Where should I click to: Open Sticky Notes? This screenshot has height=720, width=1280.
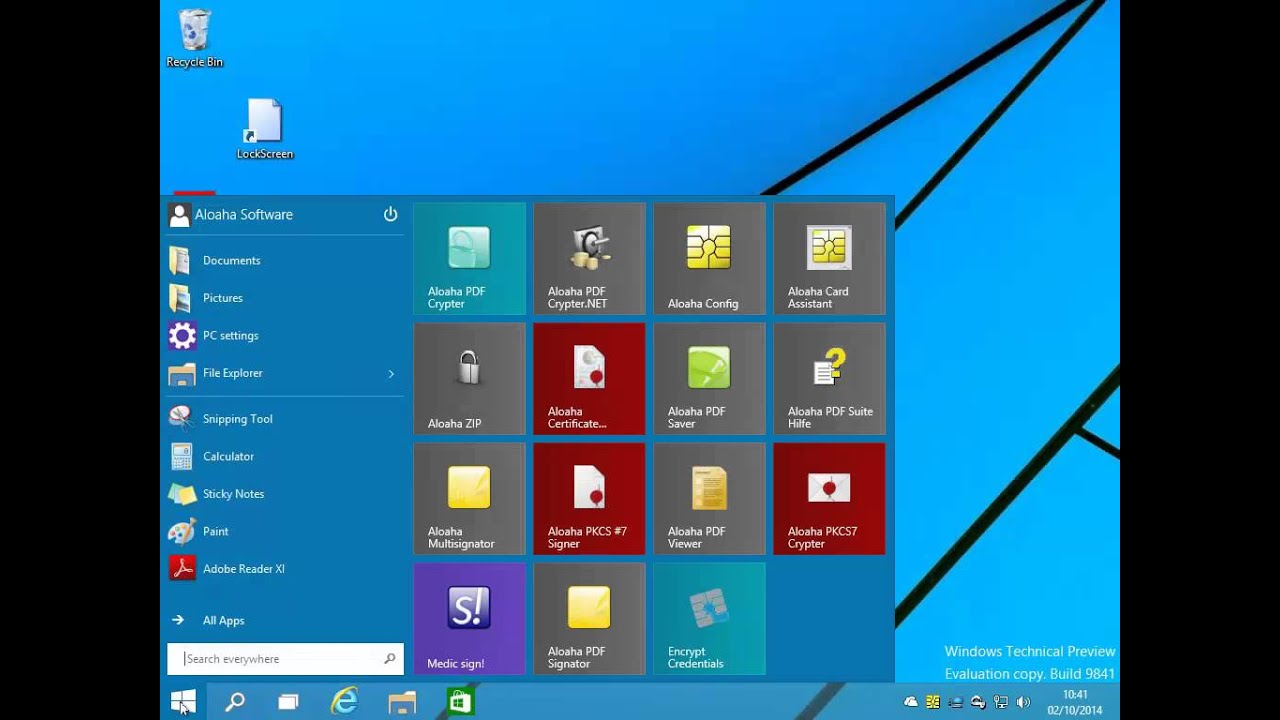click(x=285, y=494)
